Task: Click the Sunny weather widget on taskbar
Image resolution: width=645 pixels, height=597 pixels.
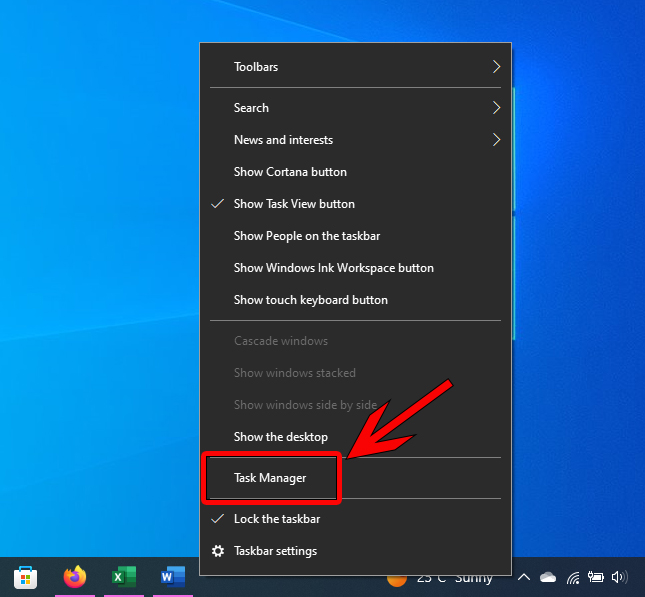Action: [x=440, y=580]
